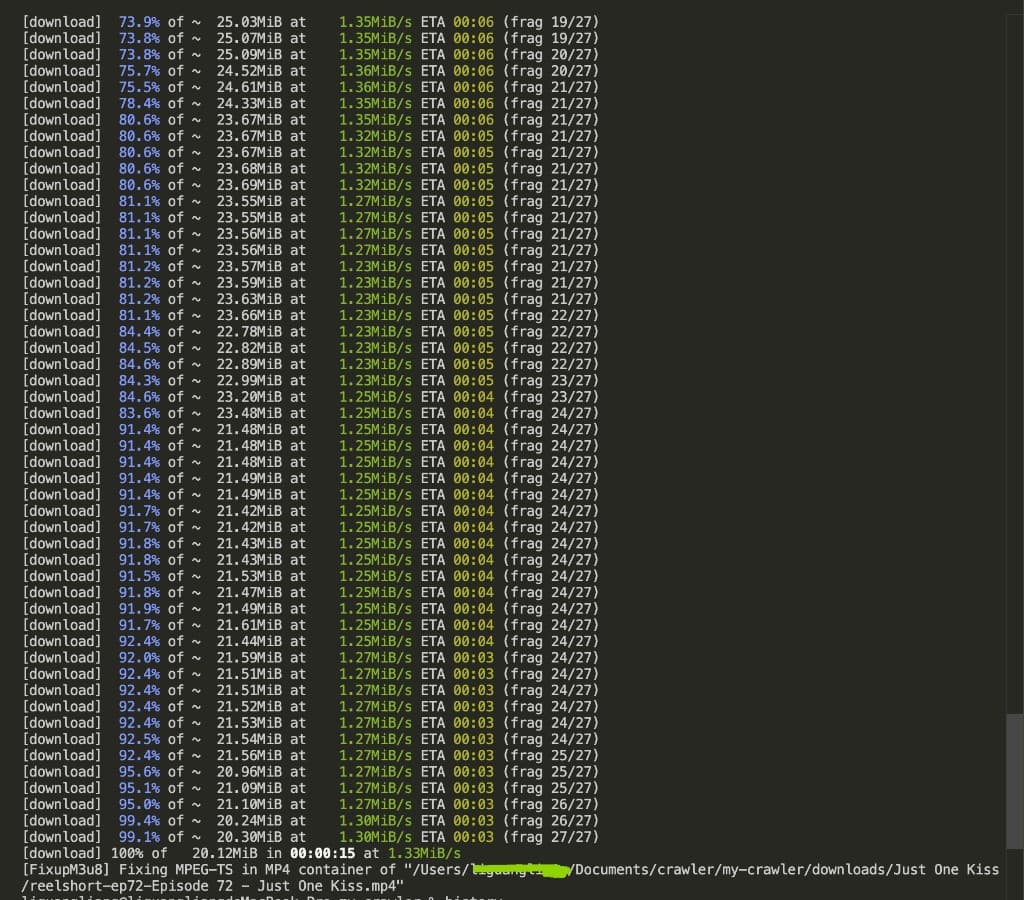Click the '25.03MiB' size value
The height and width of the screenshot is (900, 1024).
point(249,22)
